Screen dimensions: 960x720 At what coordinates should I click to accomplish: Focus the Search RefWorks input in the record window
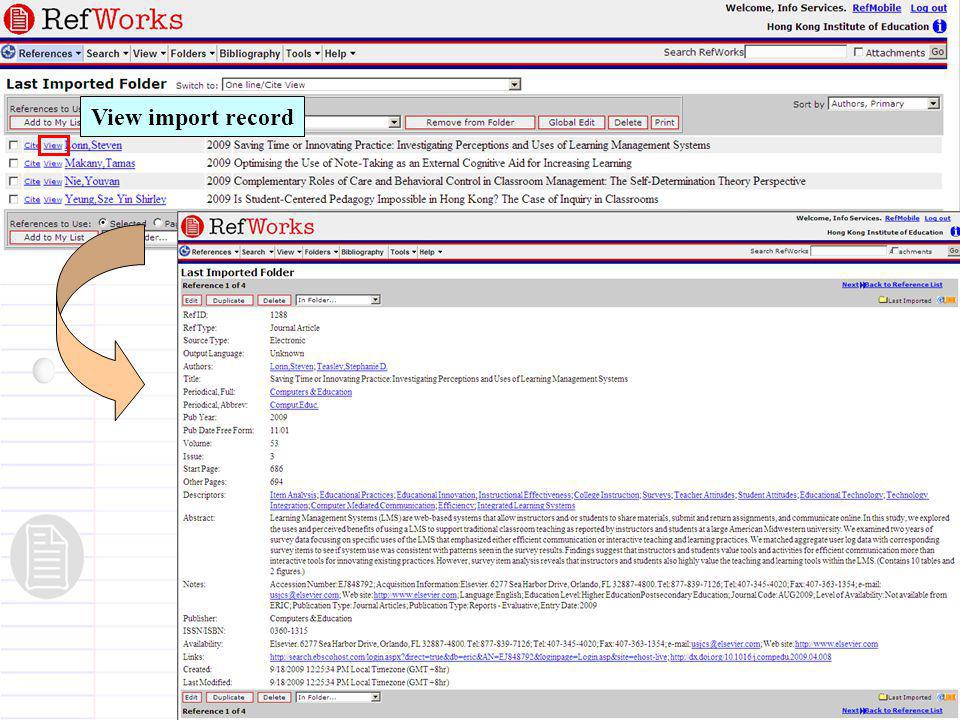[x=849, y=251]
